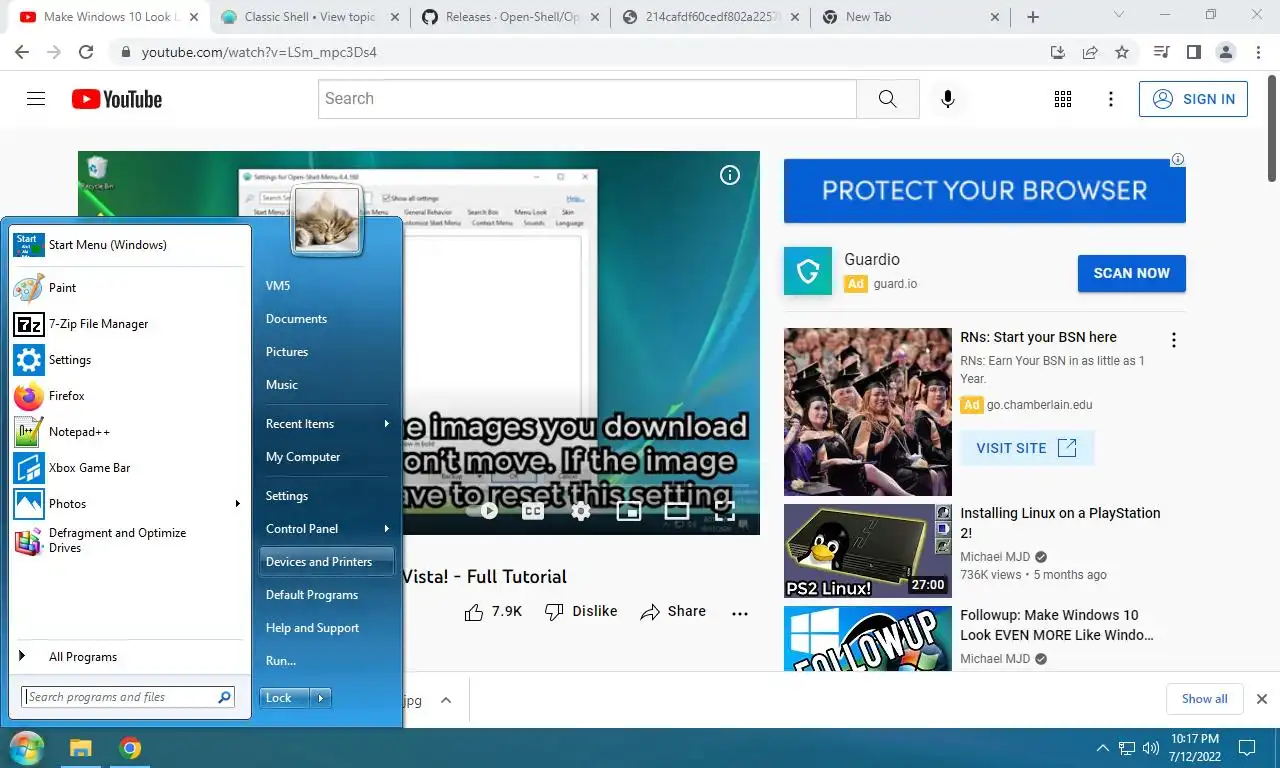This screenshot has height=768, width=1280.
Task: Expand the Photos jump list arrow
Action: [x=237, y=504]
